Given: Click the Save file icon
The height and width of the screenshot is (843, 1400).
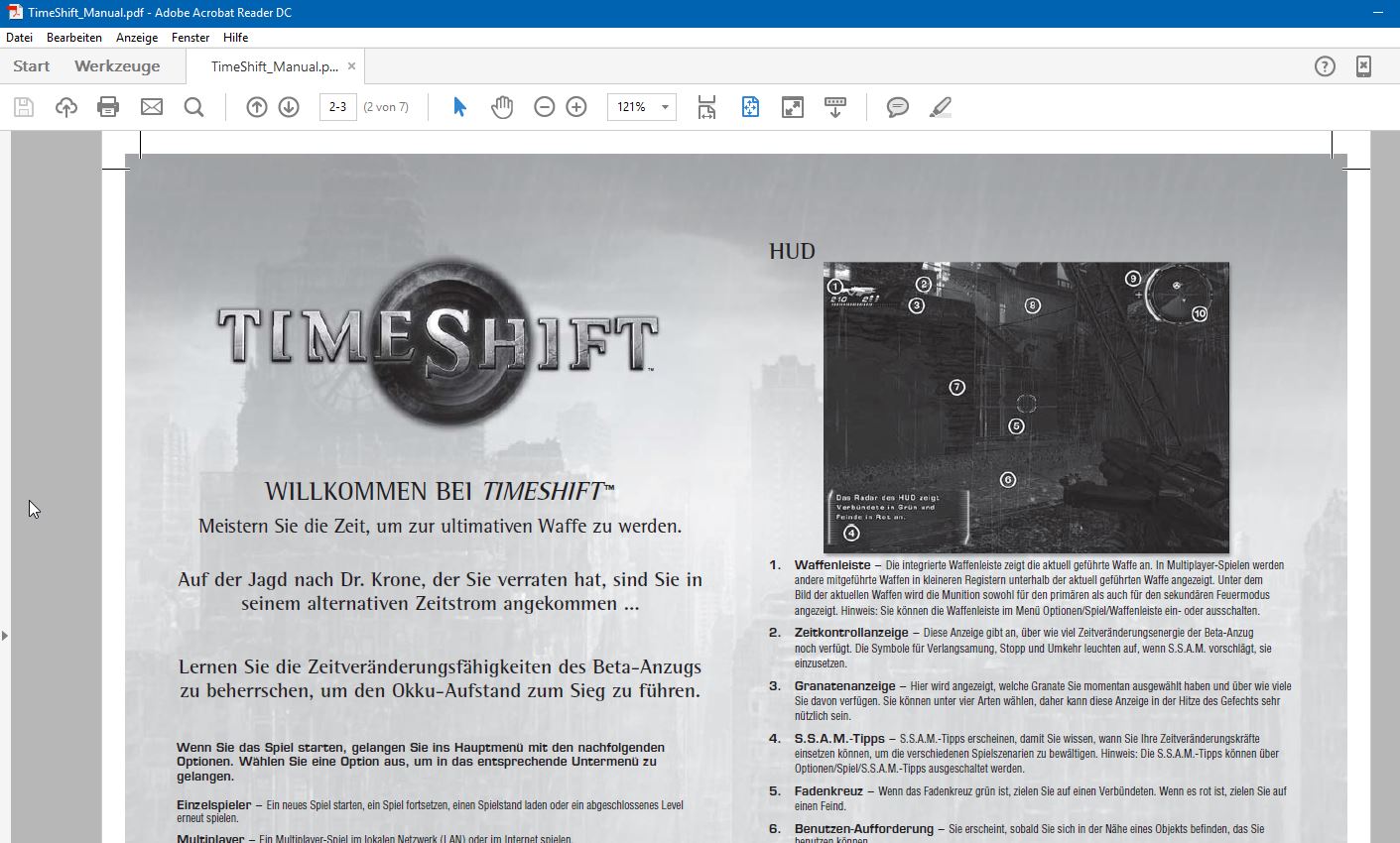Looking at the screenshot, I should point(24,107).
